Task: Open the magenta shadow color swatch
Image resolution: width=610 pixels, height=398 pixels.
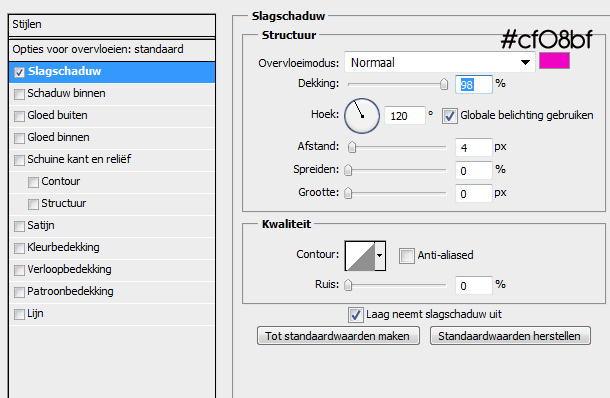Action: [x=554, y=61]
